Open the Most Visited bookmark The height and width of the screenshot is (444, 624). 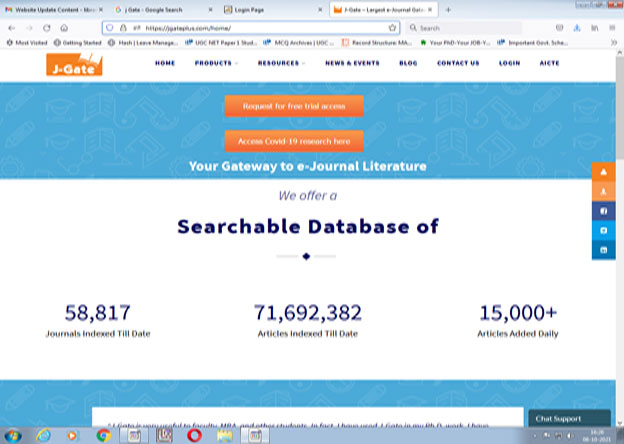(x=27, y=43)
